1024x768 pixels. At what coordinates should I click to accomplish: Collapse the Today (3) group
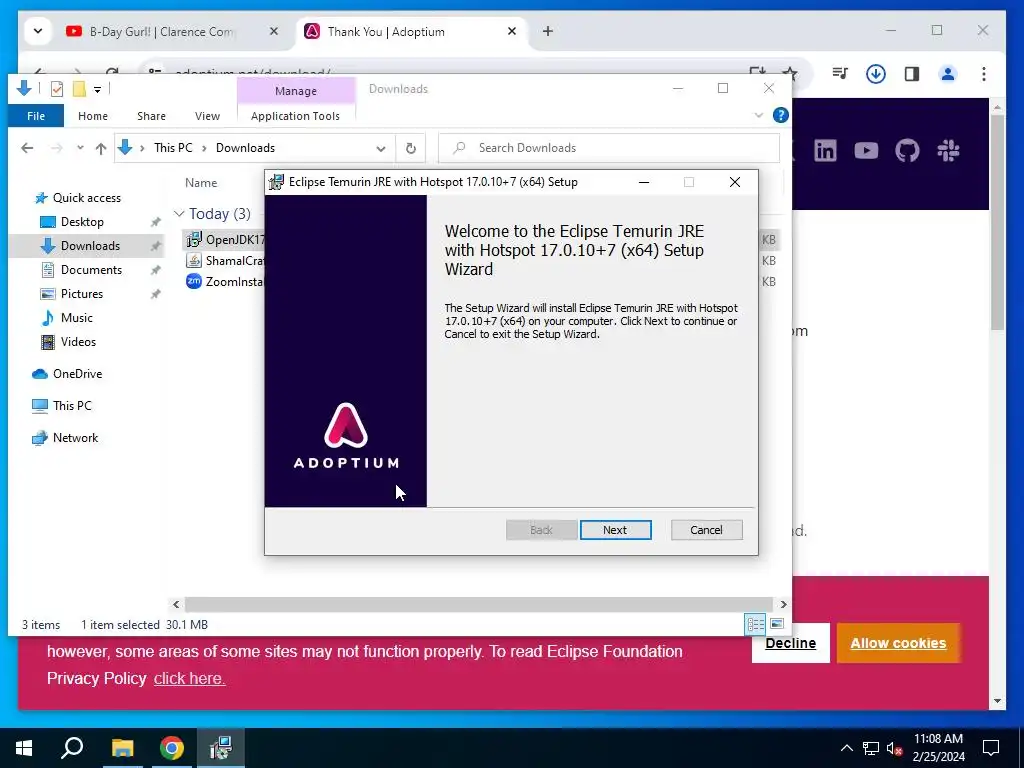click(x=178, y=214)
